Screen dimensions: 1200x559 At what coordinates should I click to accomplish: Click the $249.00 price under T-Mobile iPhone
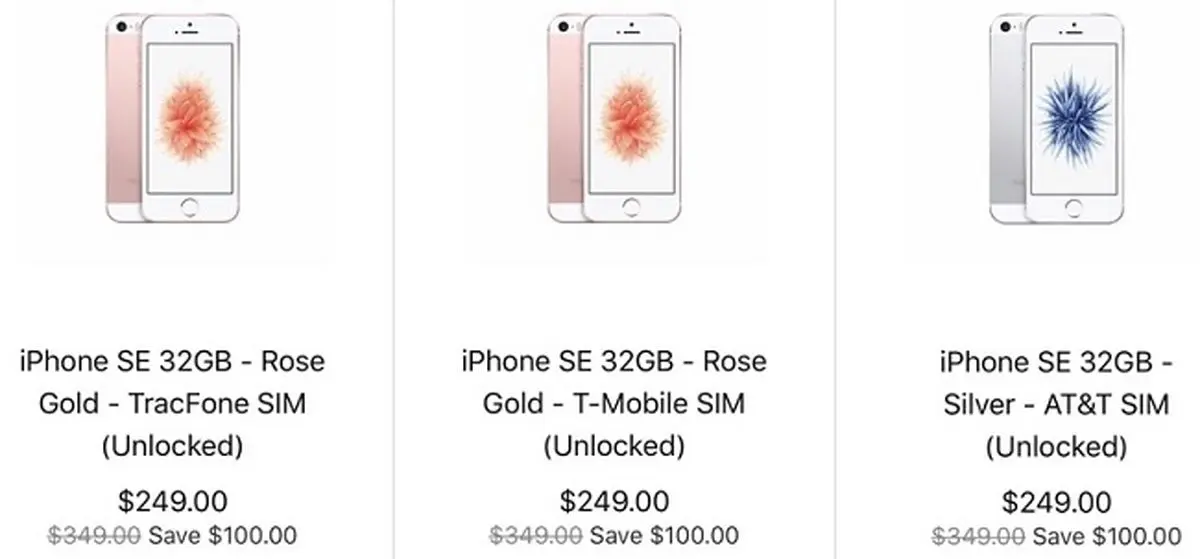(614, 500)
